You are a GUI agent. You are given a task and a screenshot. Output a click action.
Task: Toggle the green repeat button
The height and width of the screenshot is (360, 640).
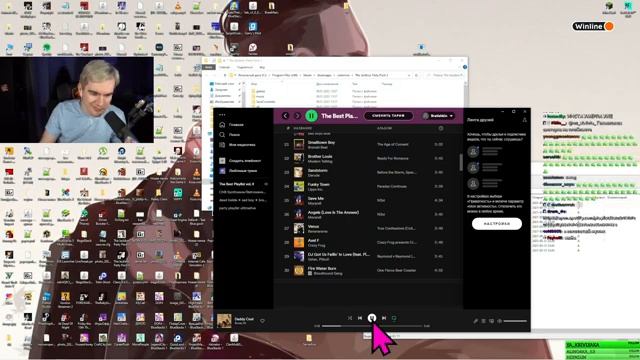[x=394, y=318]
